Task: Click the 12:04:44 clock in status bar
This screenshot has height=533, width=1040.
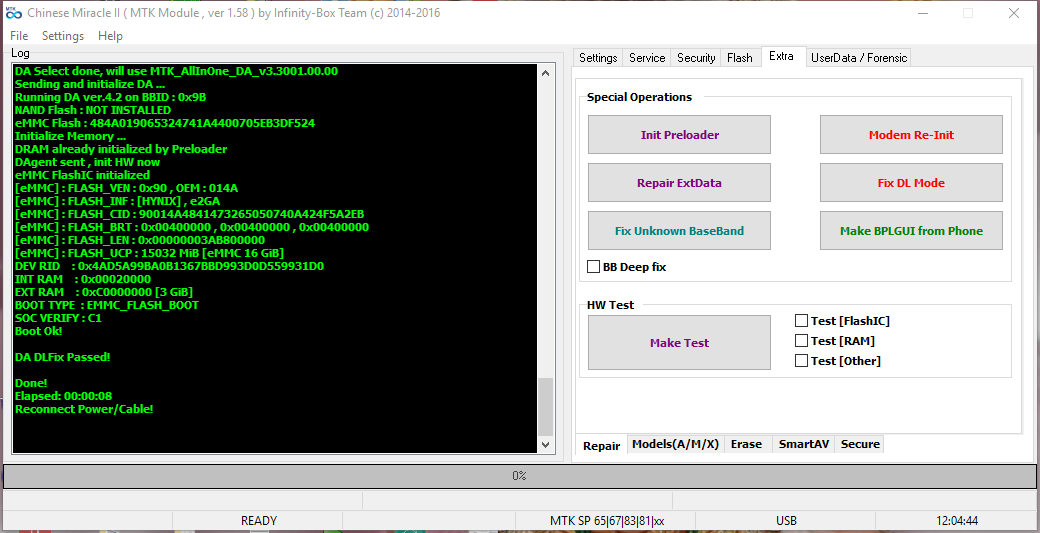Action: (x=956, y=521)
